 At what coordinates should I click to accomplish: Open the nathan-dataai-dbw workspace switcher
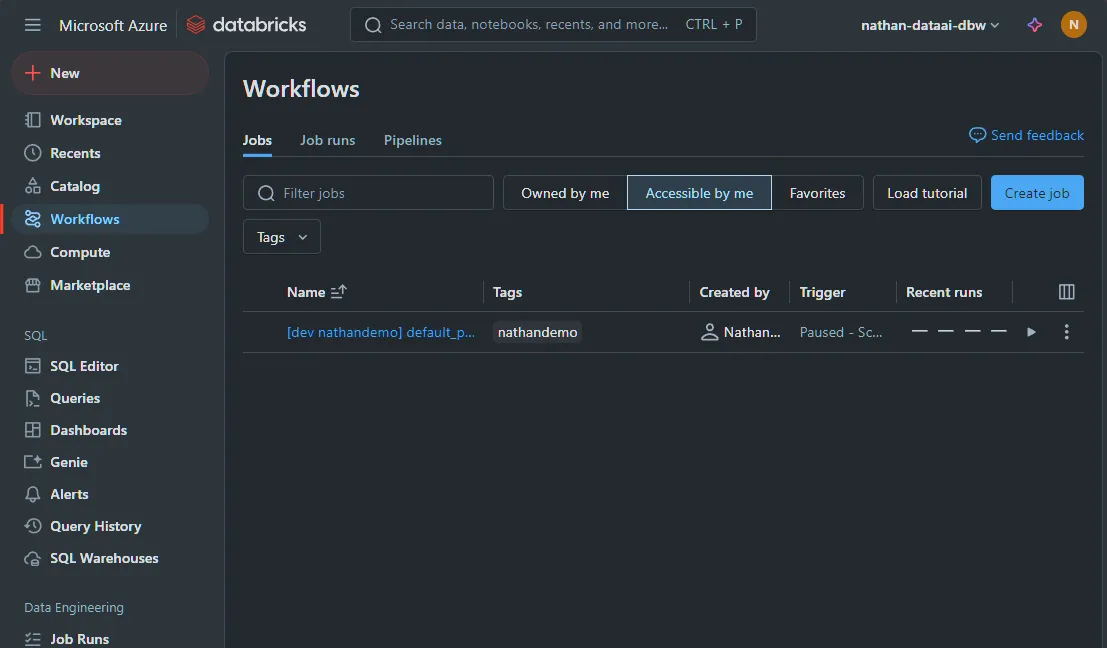tap(930, 25)
